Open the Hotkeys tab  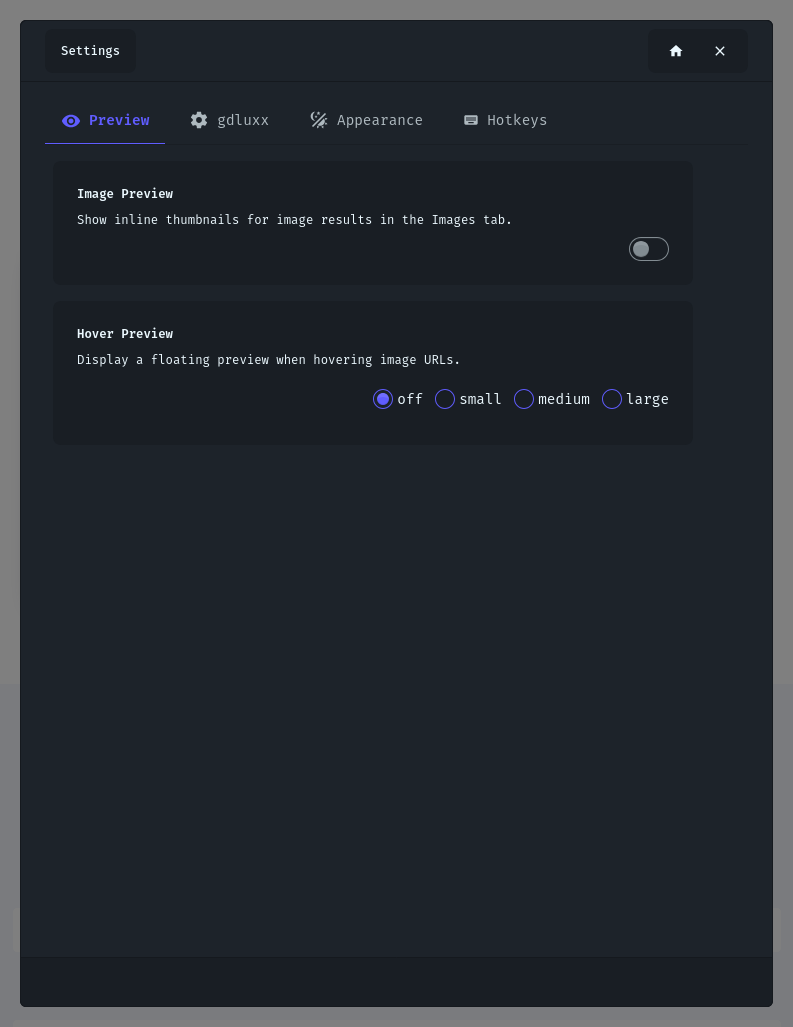coord(517,120)
